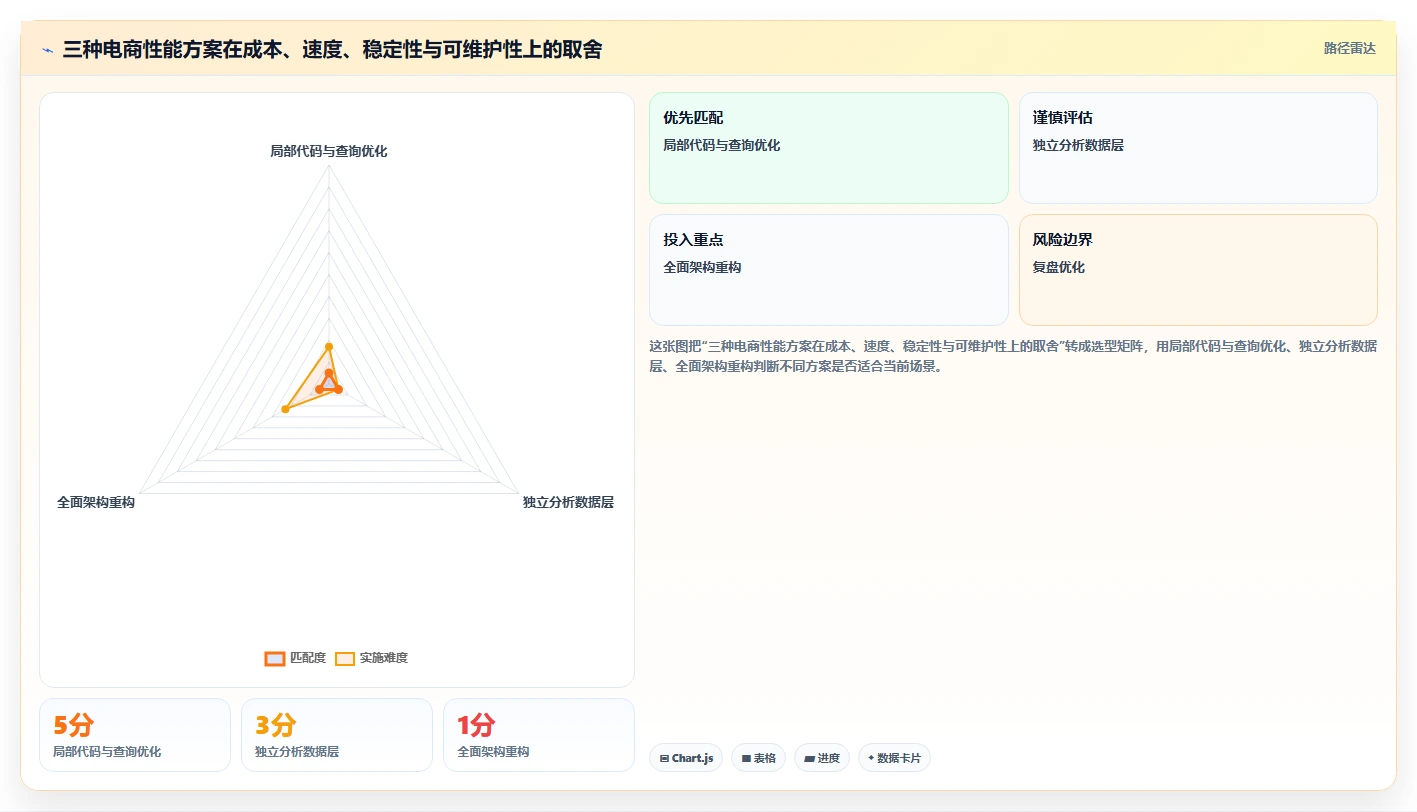1417x812 pixels.
Task: Click the description paragraph under the cards
Action: (x=1013, y=356)
